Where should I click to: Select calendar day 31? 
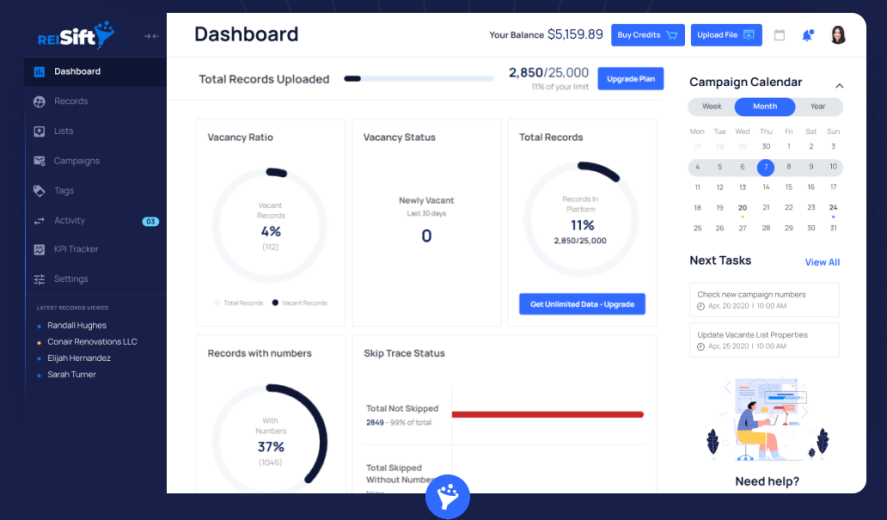click(x=833, y=228)
